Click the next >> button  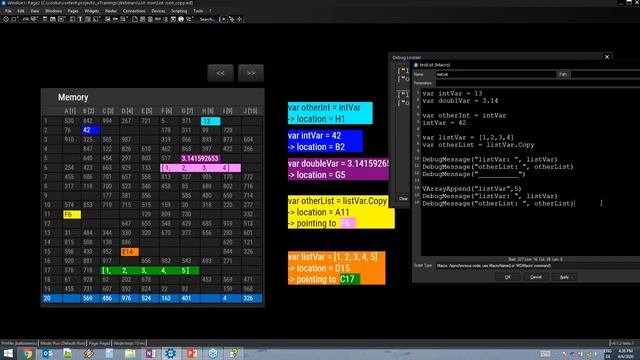pos(251,73)
